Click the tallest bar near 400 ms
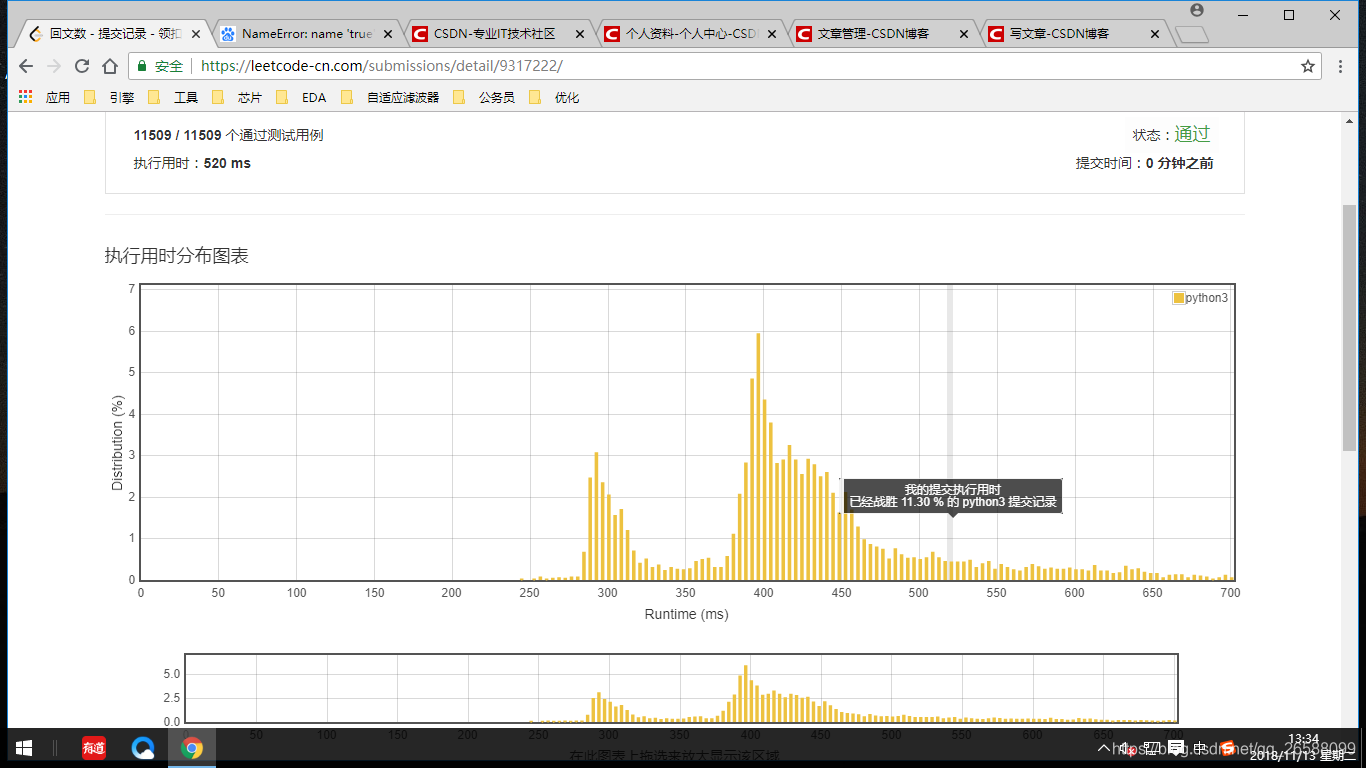The image size is (1366, 768). [758, 456]
